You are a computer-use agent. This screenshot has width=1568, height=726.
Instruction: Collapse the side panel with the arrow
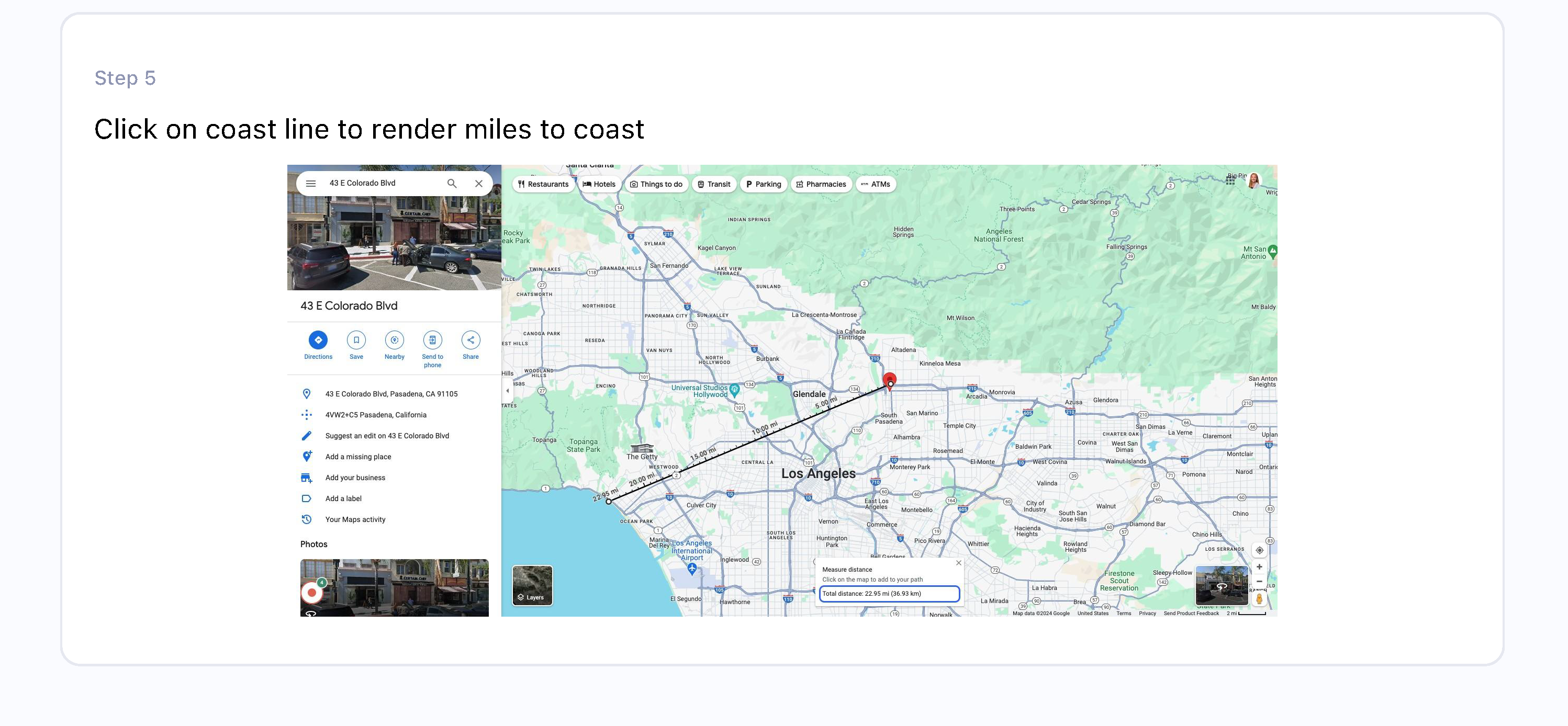pyautogui.click(x=508, y=391)
